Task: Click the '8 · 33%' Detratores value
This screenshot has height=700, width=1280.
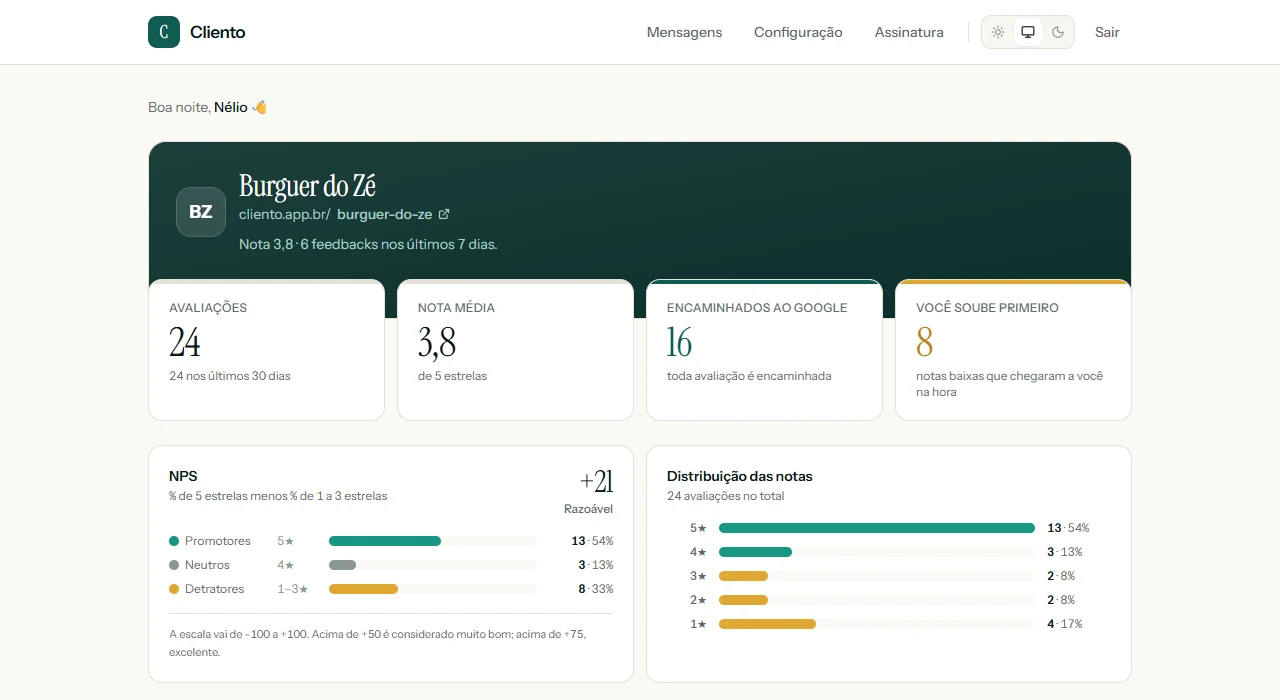Action: pyautogui.click(x=596, y=589)
